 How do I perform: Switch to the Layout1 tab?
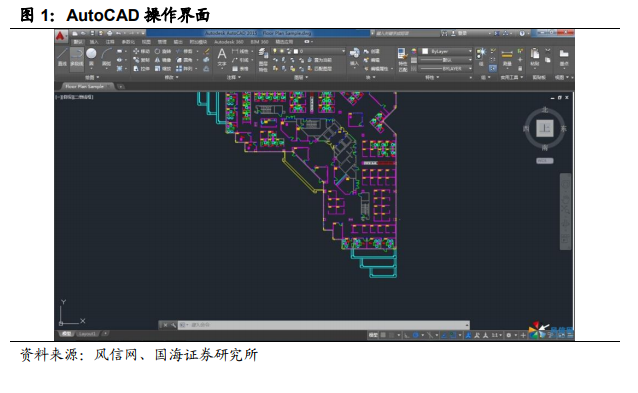87,334
